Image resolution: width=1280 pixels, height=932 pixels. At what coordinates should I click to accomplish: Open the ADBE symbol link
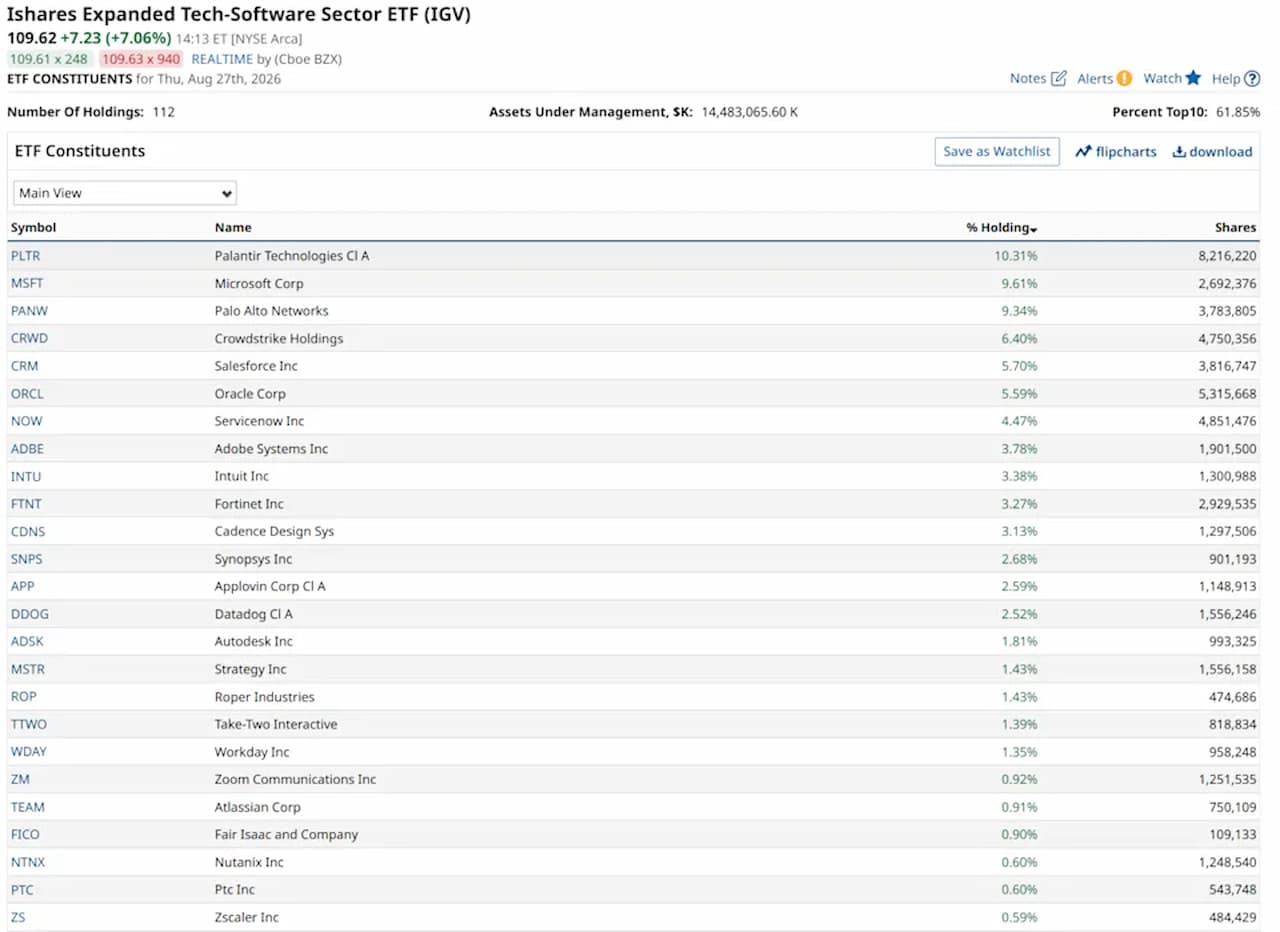pyautogui.click(x=27, y=449)
